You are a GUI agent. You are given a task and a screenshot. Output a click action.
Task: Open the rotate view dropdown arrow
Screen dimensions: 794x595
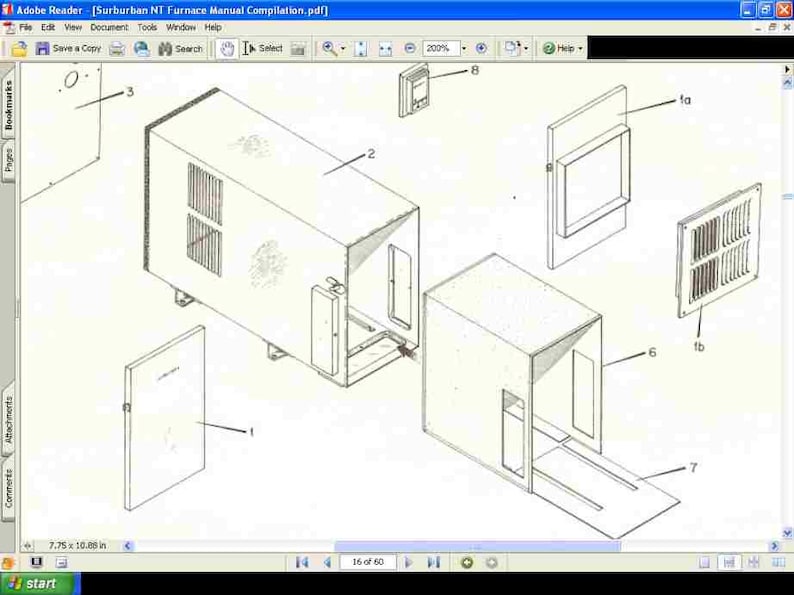pos(526,49)
